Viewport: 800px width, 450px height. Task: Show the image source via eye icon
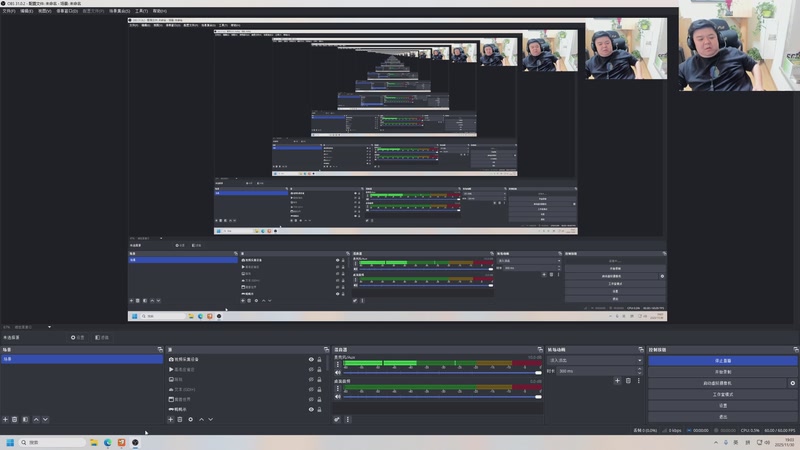(x=311, y=379)
